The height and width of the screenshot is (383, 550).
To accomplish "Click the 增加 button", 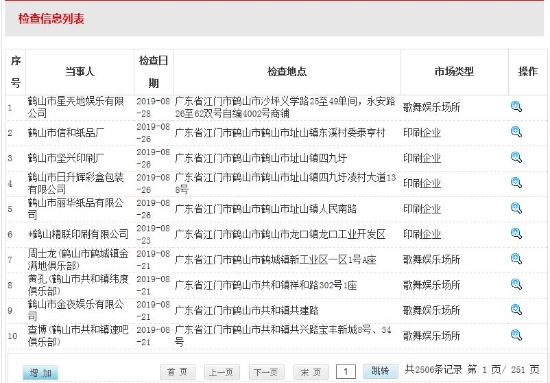I will pos(40,372).
